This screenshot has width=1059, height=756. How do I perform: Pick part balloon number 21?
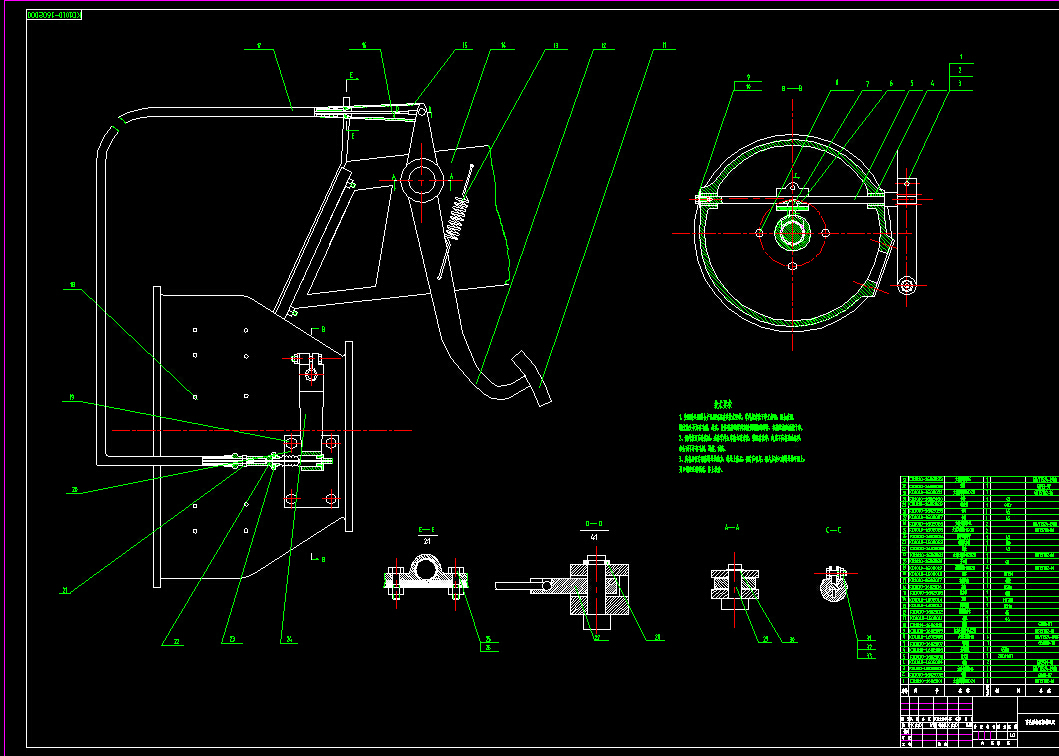pyautogui.click(x=65, y=590)
